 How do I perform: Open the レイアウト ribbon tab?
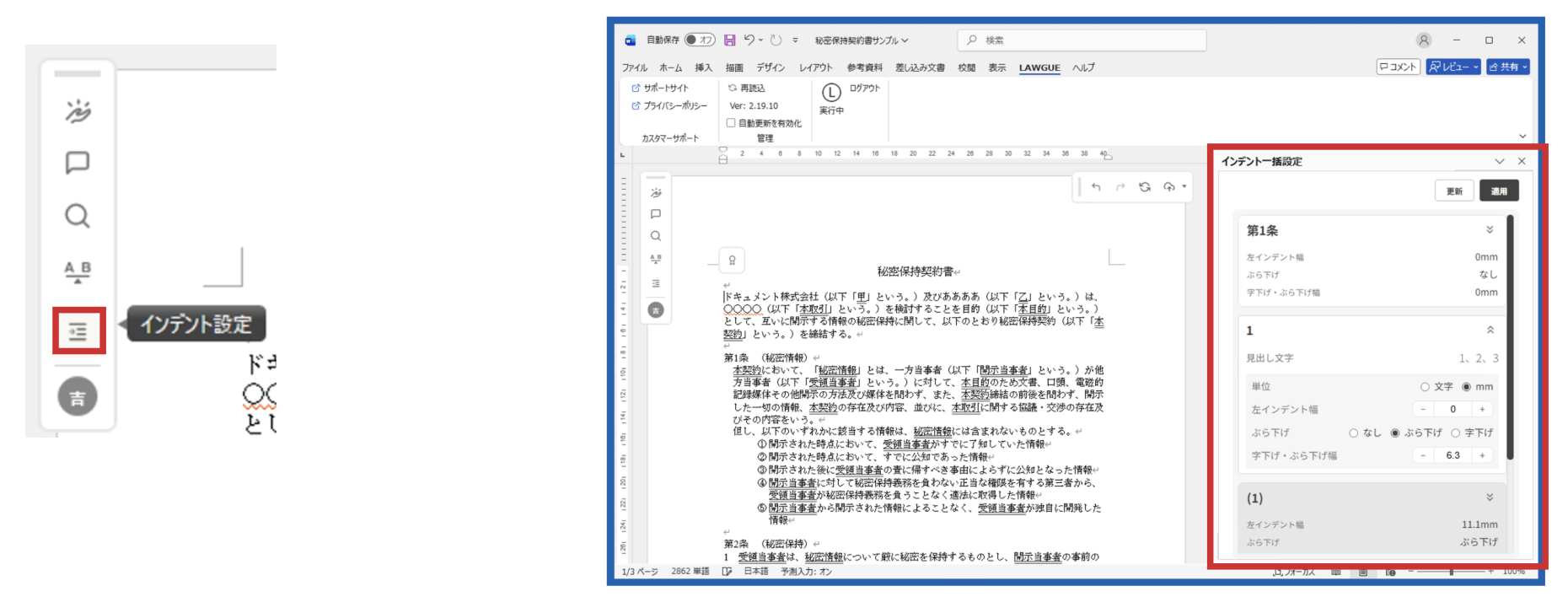click(x=815, y=67)
